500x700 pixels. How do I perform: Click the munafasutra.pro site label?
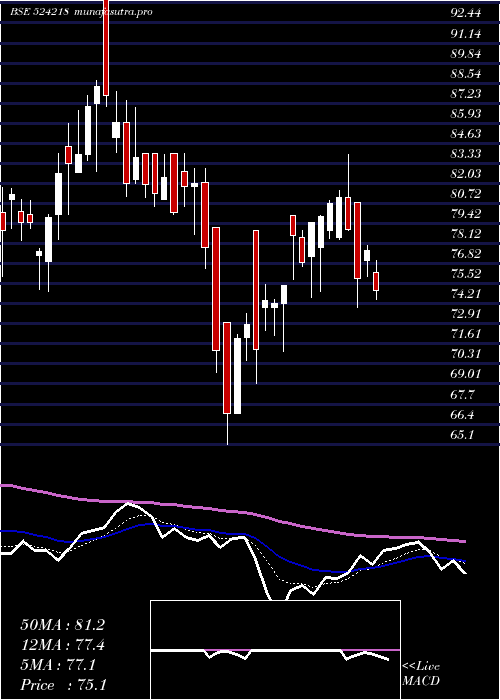coord(112,12)
